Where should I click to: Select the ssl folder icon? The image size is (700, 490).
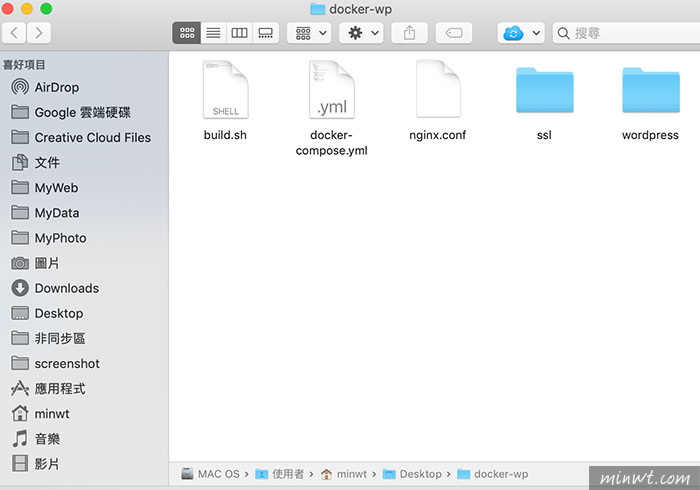pos(545,90)
